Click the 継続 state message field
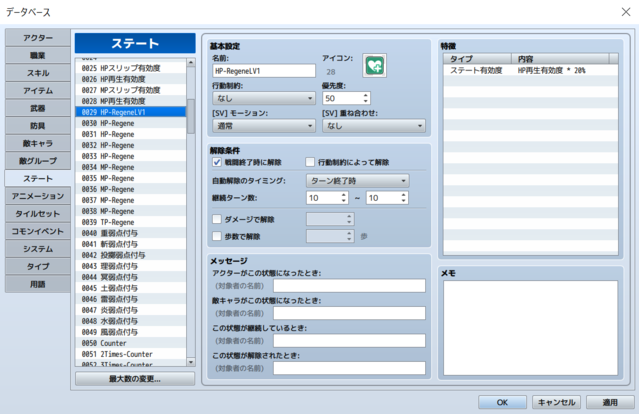Screen dimensions: 639x414 click(349, 341)
